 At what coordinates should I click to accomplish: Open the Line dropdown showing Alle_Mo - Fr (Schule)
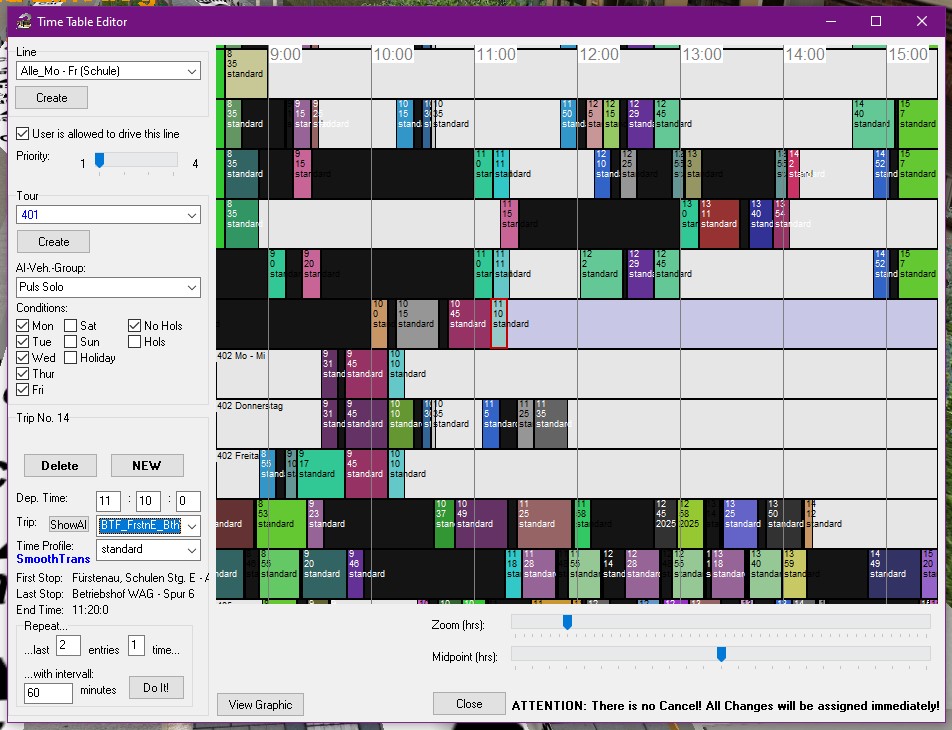click(108, 71)
